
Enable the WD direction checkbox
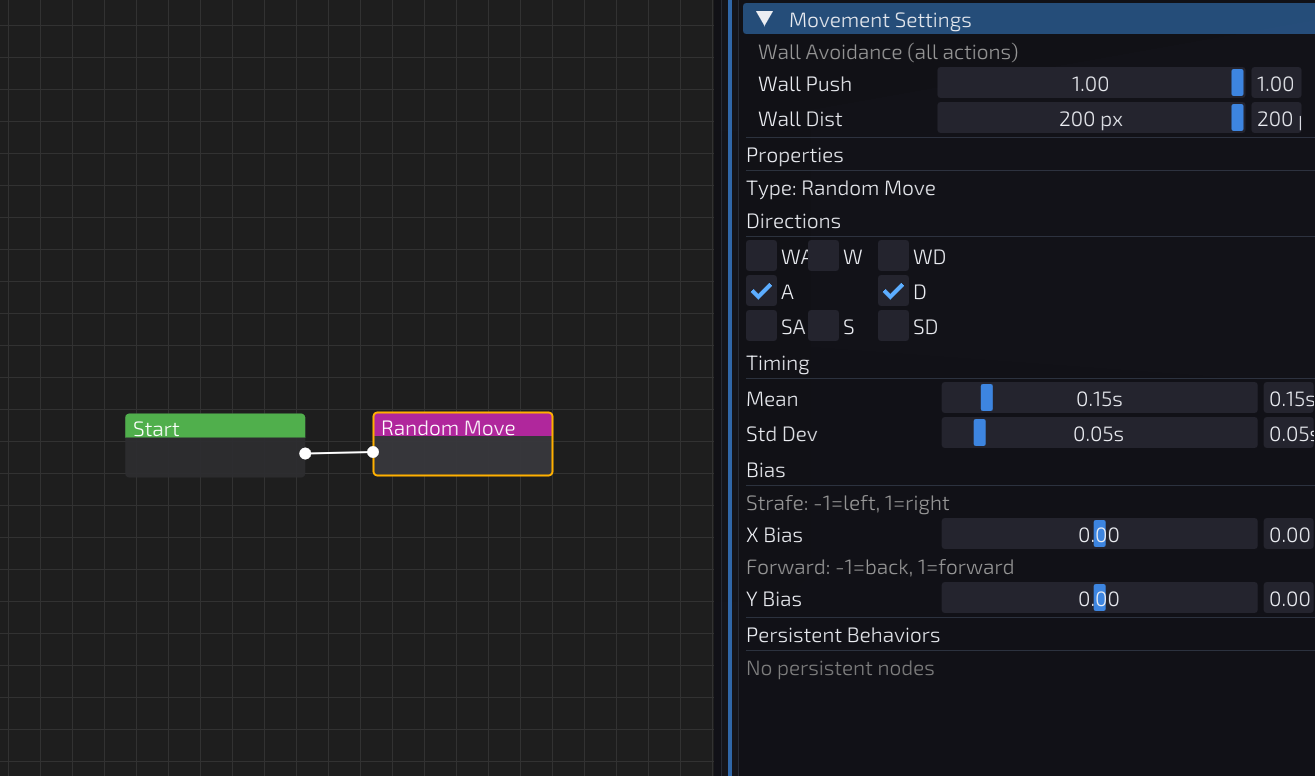[x=894, y=257]
